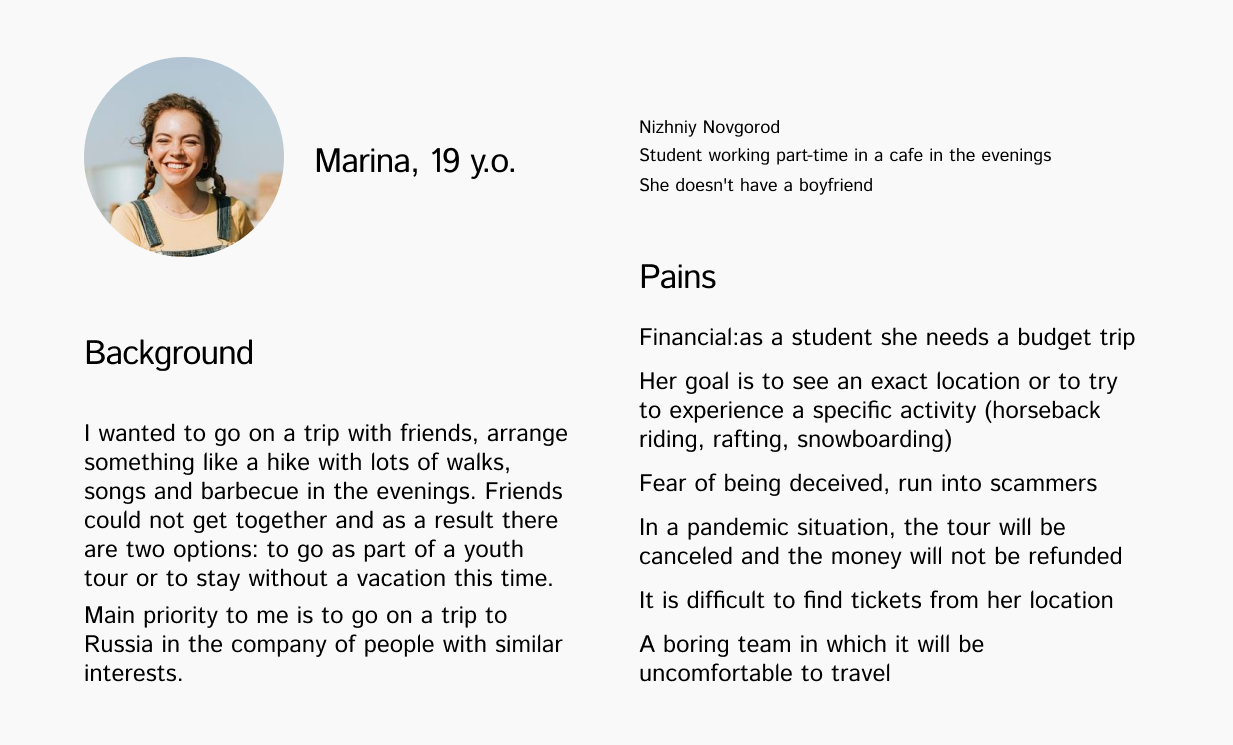This screenshot has width=1233, height=745.
Task: Select the student working part-time line
Action: [x=845, y=156]
